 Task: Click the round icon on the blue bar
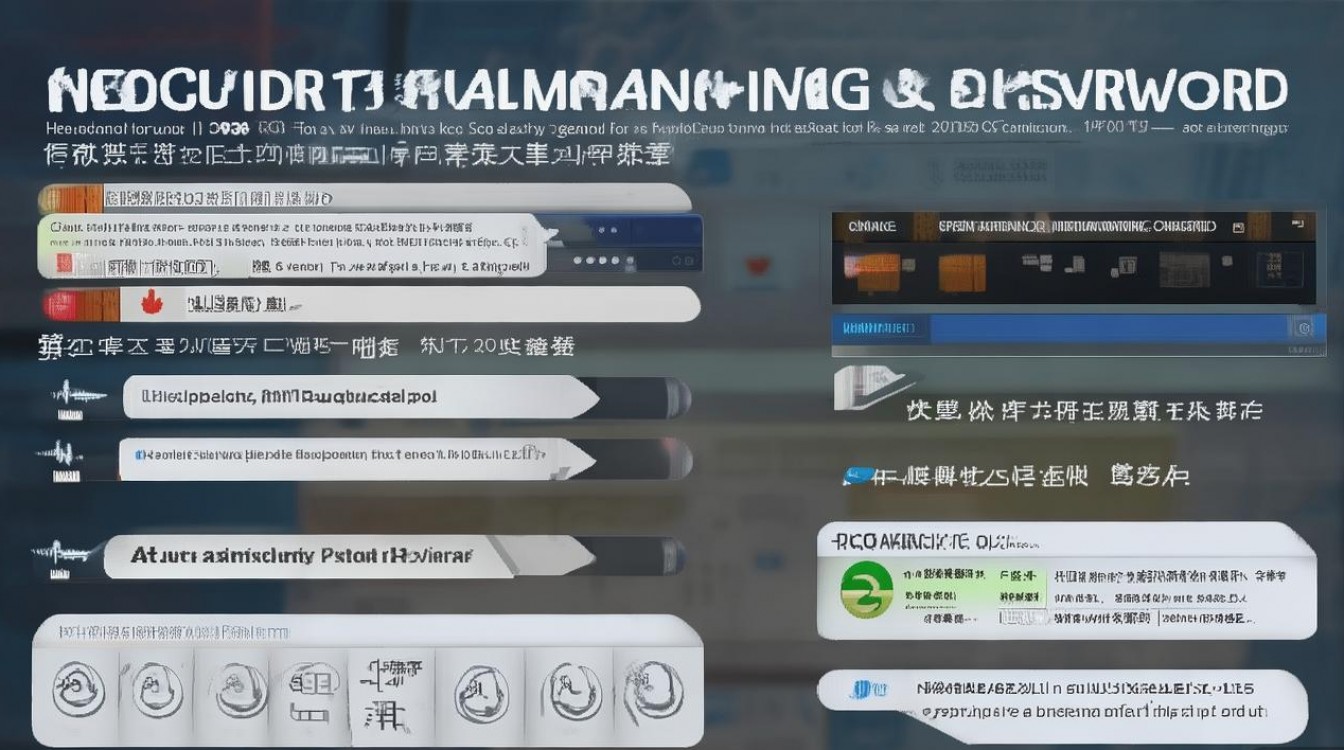coord(1302,328)
